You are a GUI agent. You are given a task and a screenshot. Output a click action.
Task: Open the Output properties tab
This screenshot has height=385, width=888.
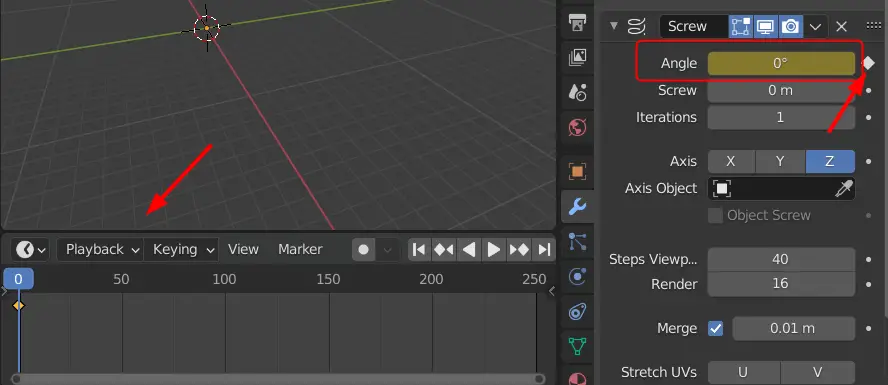click(577, 23)
